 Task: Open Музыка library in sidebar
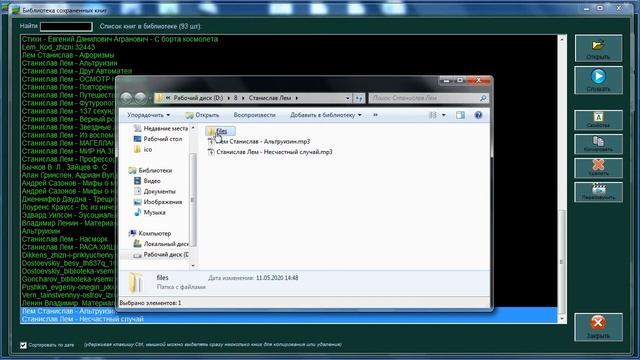pyautogui.click(x=149, y=212)
